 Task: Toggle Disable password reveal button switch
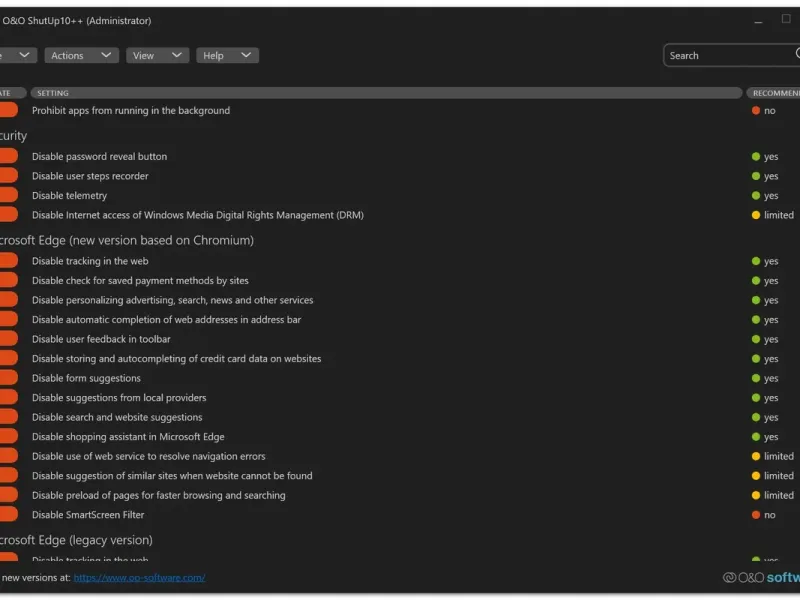coord(9,156)
